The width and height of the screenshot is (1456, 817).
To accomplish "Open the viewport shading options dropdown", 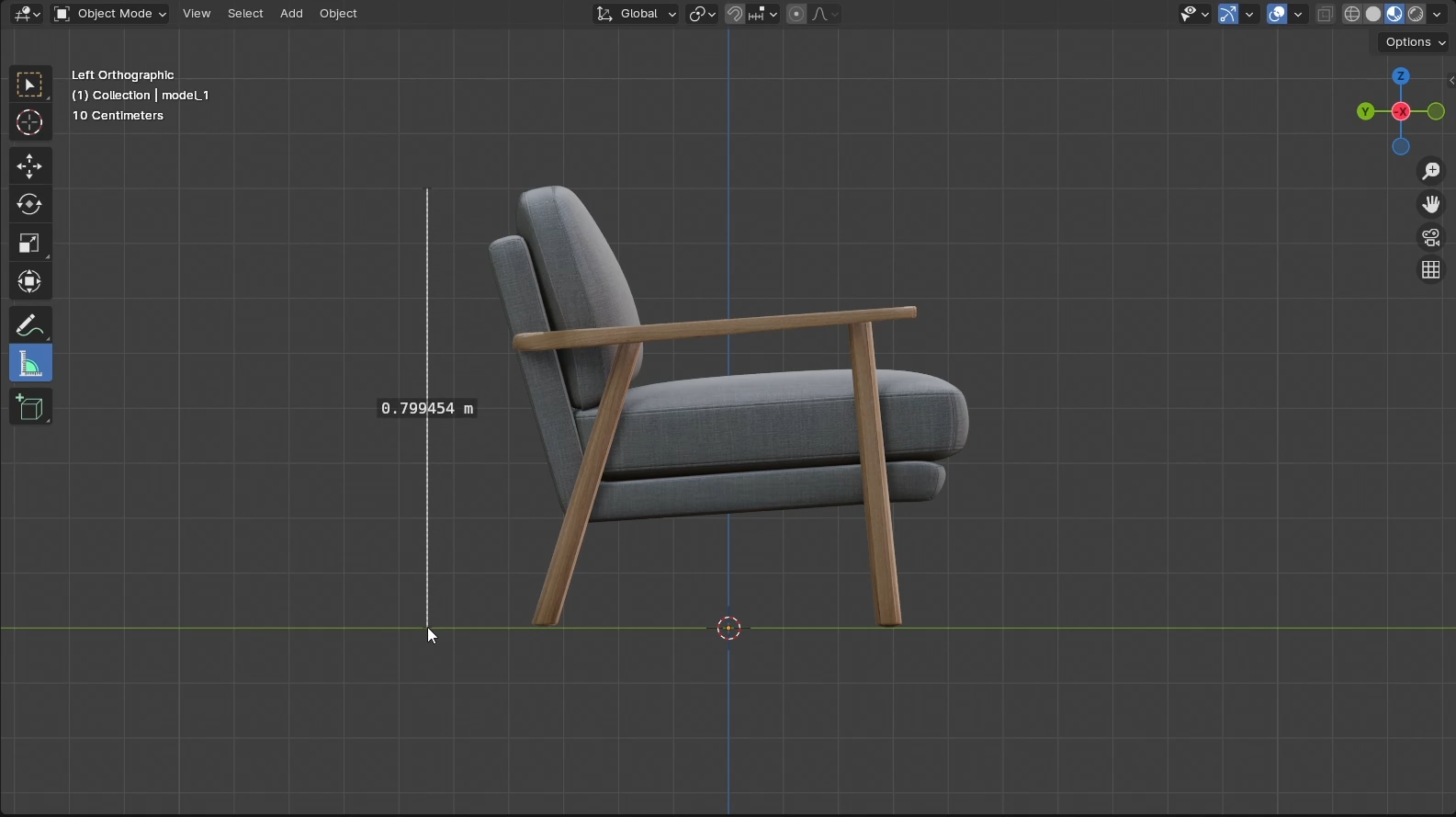I will tap(1438, 14).
